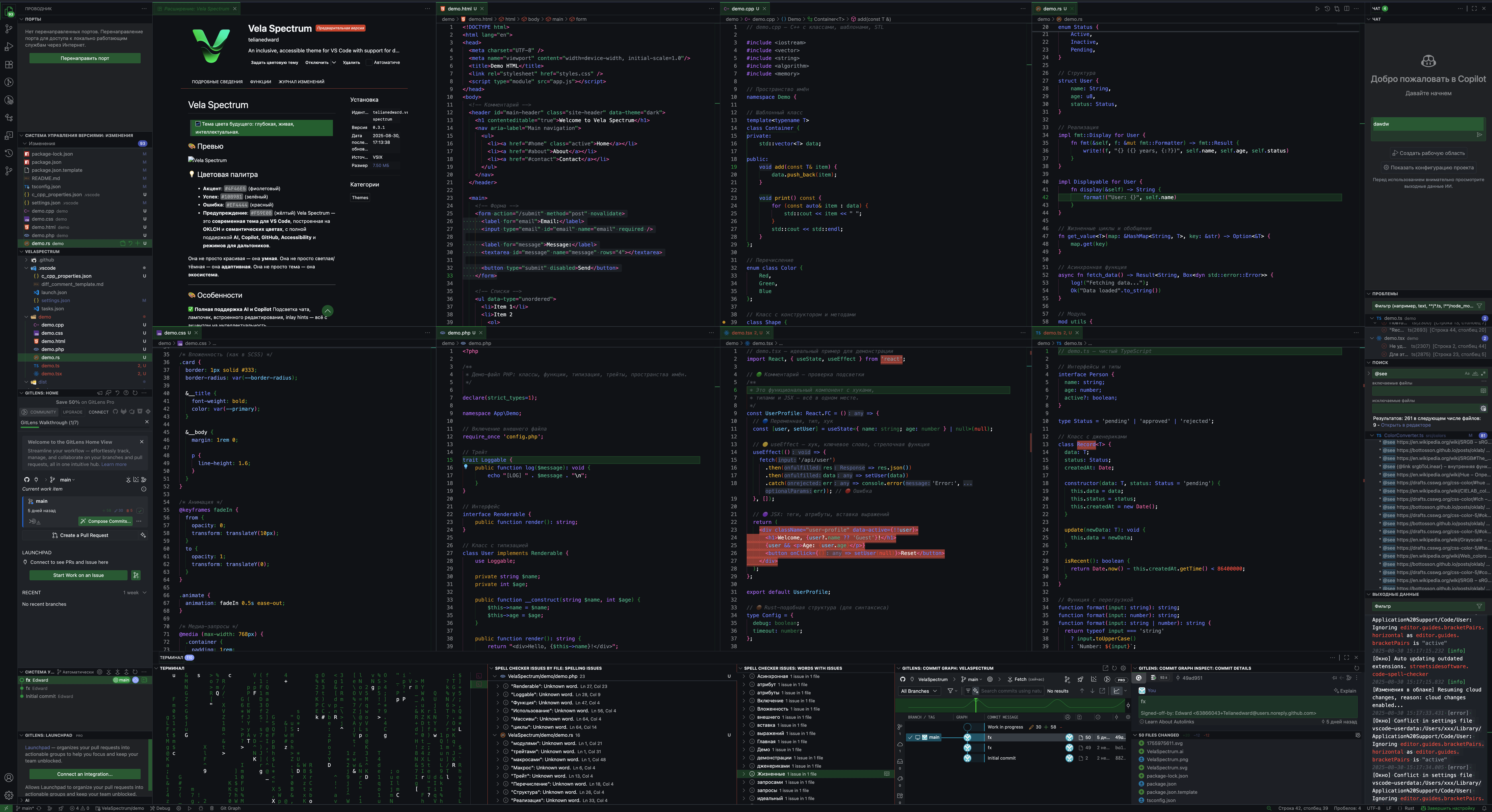The height and width of the screenshot is (812, 1492).
Task: Switch to the demo.html editor tab
Action: pos(462,9)
